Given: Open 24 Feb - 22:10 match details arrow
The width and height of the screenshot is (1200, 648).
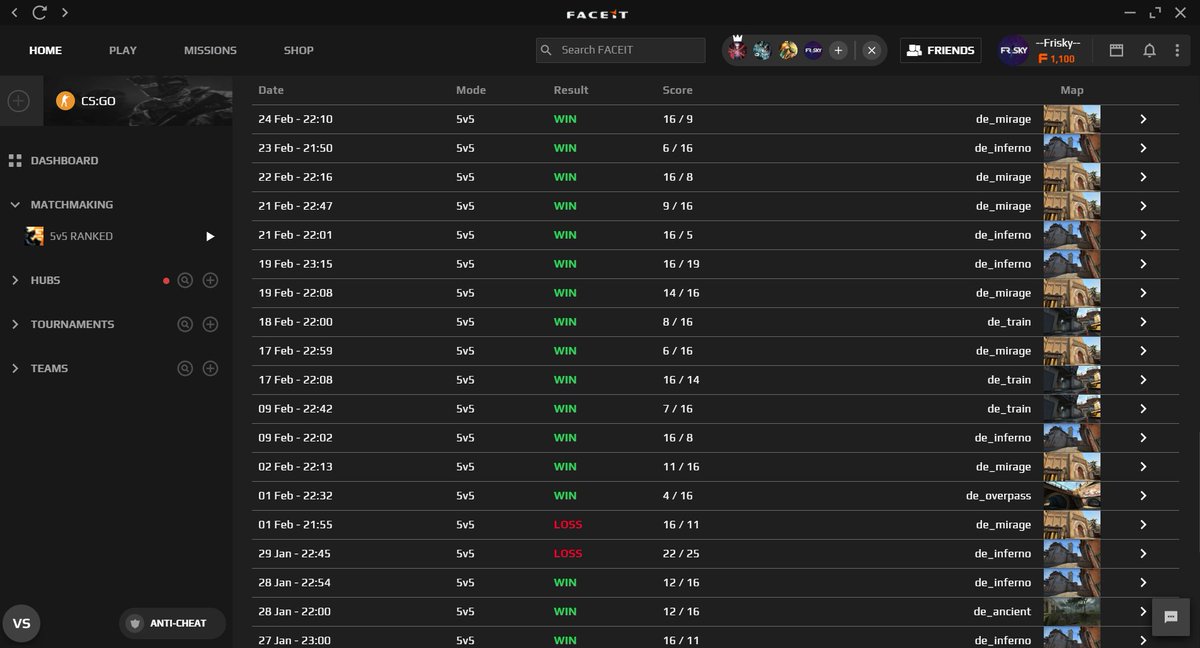Looking at the screenshot, I should [1143, 119].
